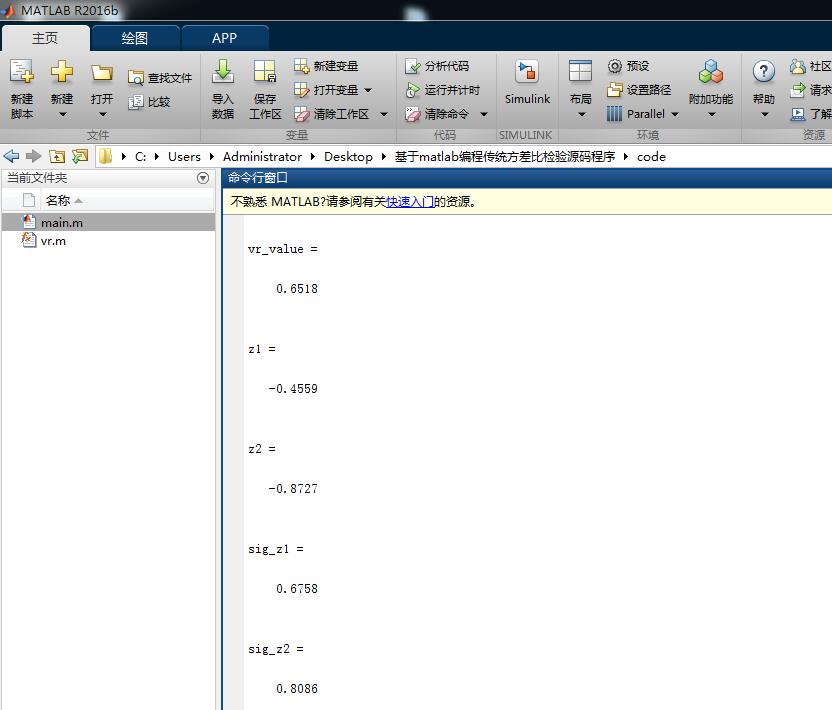Click the z1 value -0.4559
The width and height of the screenshot is (832, 710).
pyautogui.click(x=293, y=388)
